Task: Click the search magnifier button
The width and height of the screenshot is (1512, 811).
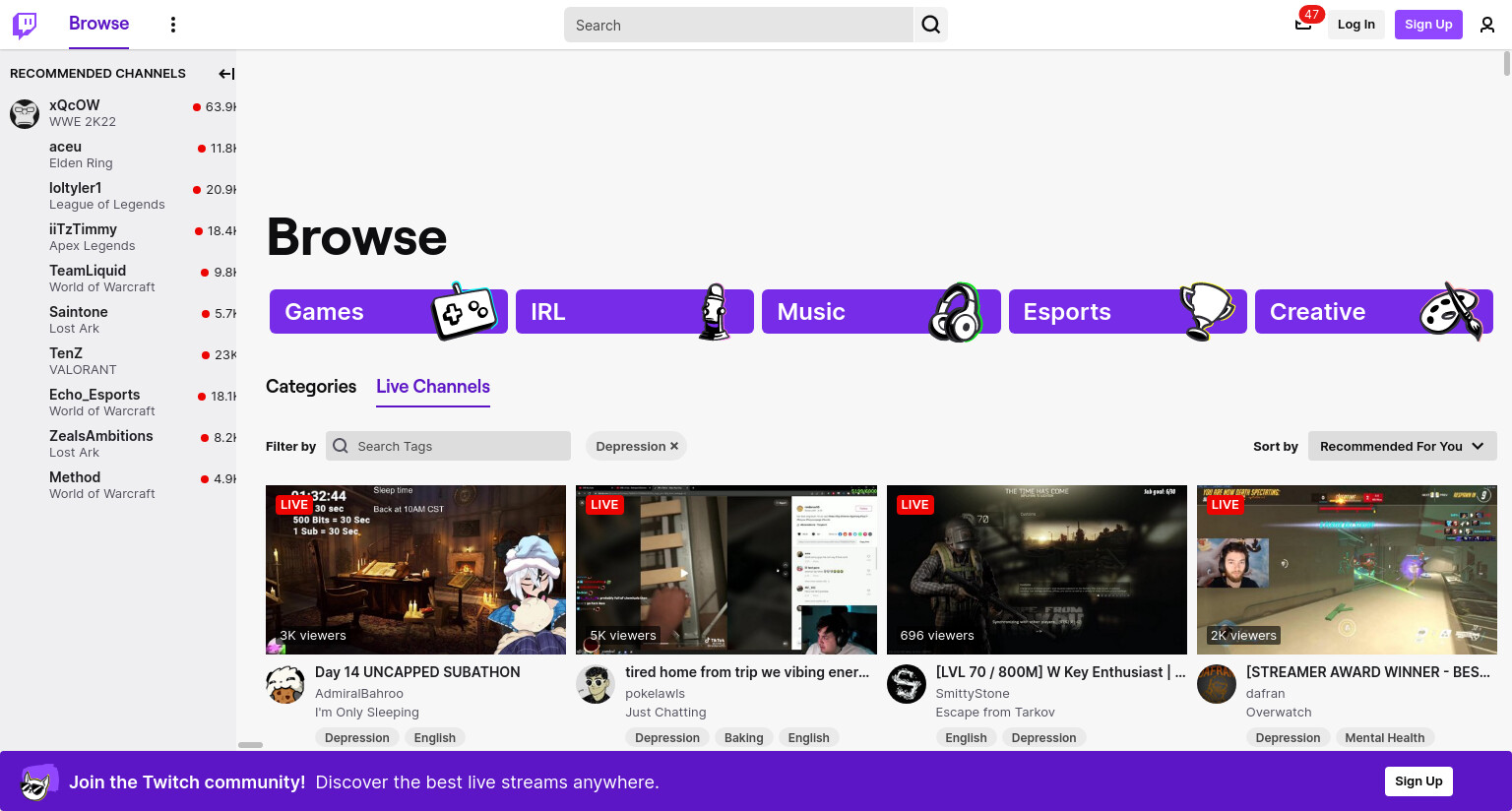Action: click(x=930, y=25)
